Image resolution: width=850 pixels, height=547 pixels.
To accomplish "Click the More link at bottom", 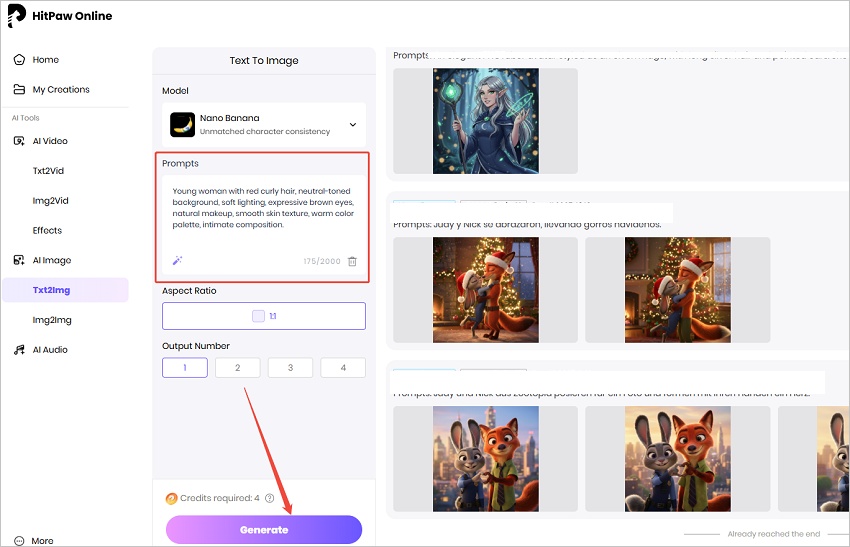I will (x=42, y=540).
